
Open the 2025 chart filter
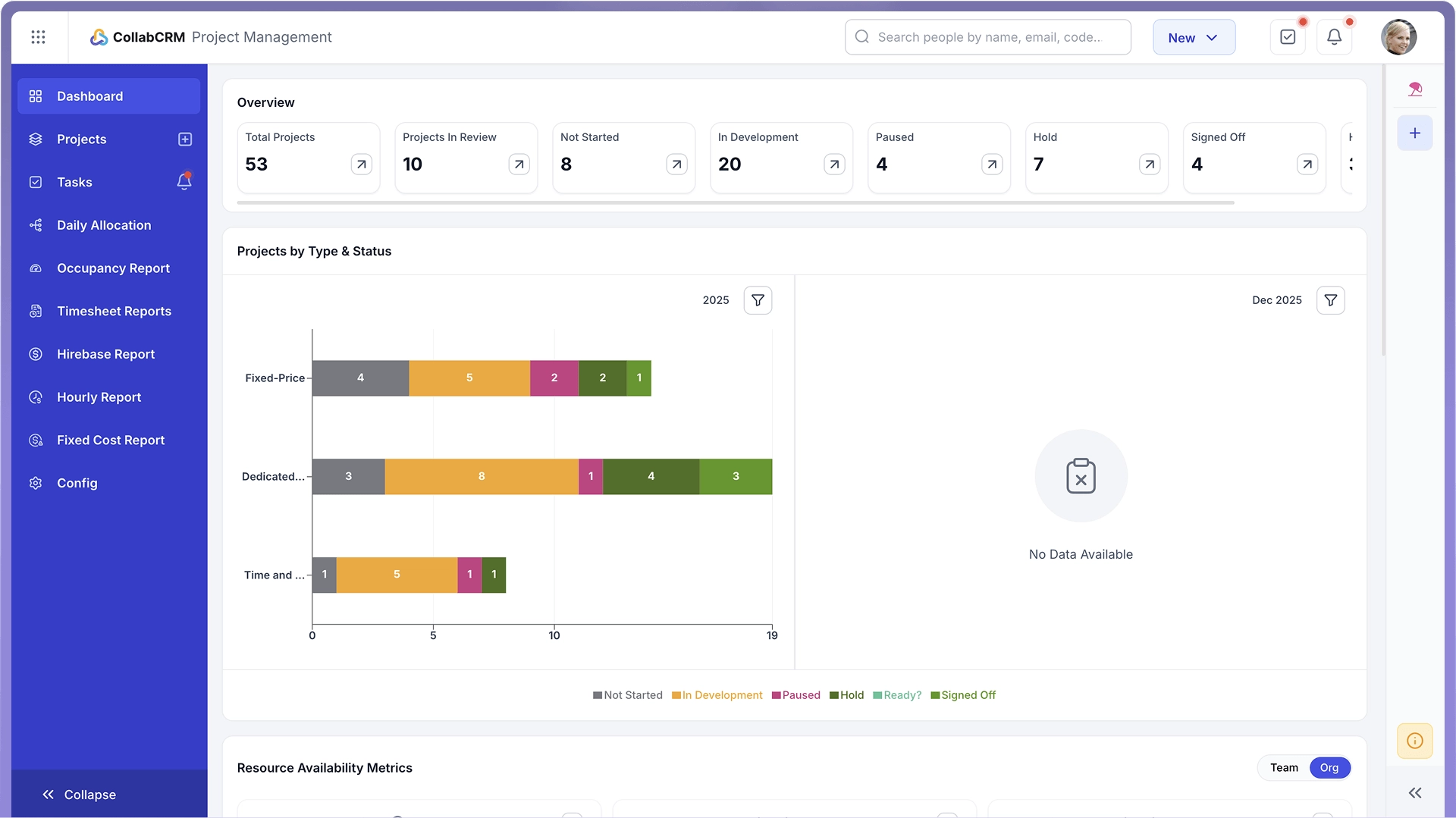point(757,299)
